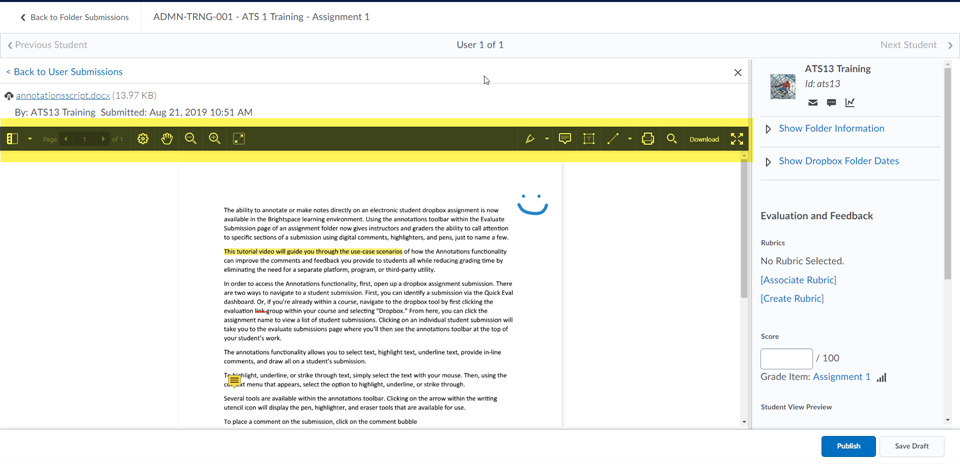960x469 pixels.
Task: Toggle the sidebar panel in annotation toolbar
Action: point(13,139)
